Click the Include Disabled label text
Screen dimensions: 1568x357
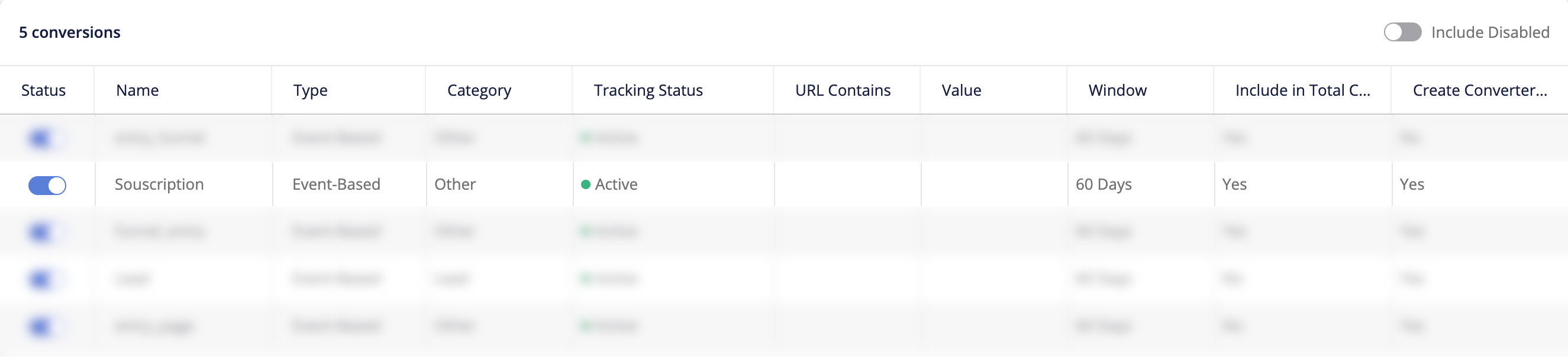point(1490,33)
